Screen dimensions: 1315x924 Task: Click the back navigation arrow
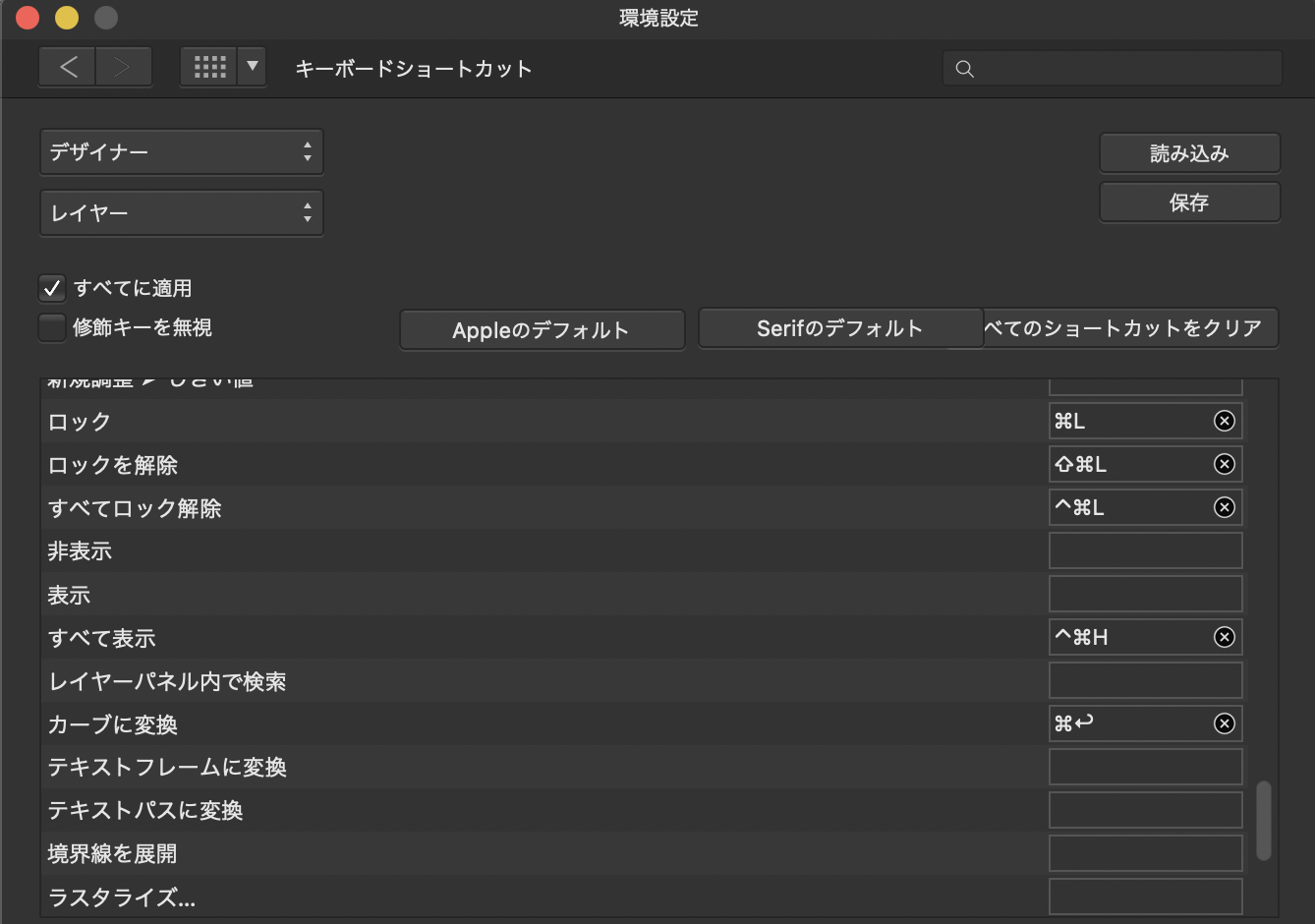tap(67, 66)
